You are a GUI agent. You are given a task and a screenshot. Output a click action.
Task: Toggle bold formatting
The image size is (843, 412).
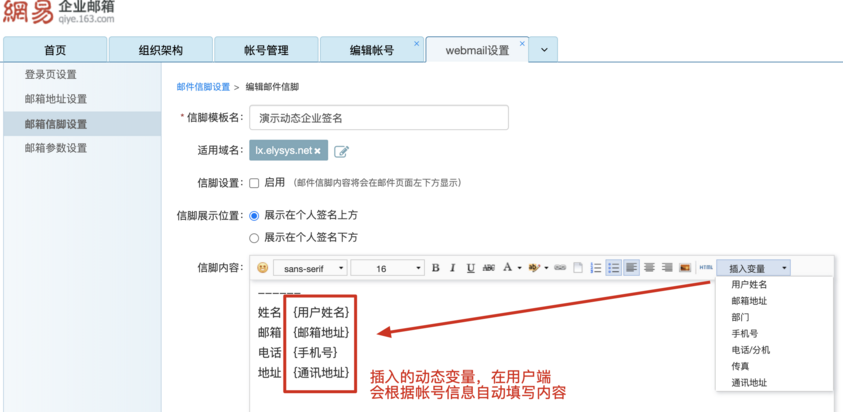(x=436, y=268)
